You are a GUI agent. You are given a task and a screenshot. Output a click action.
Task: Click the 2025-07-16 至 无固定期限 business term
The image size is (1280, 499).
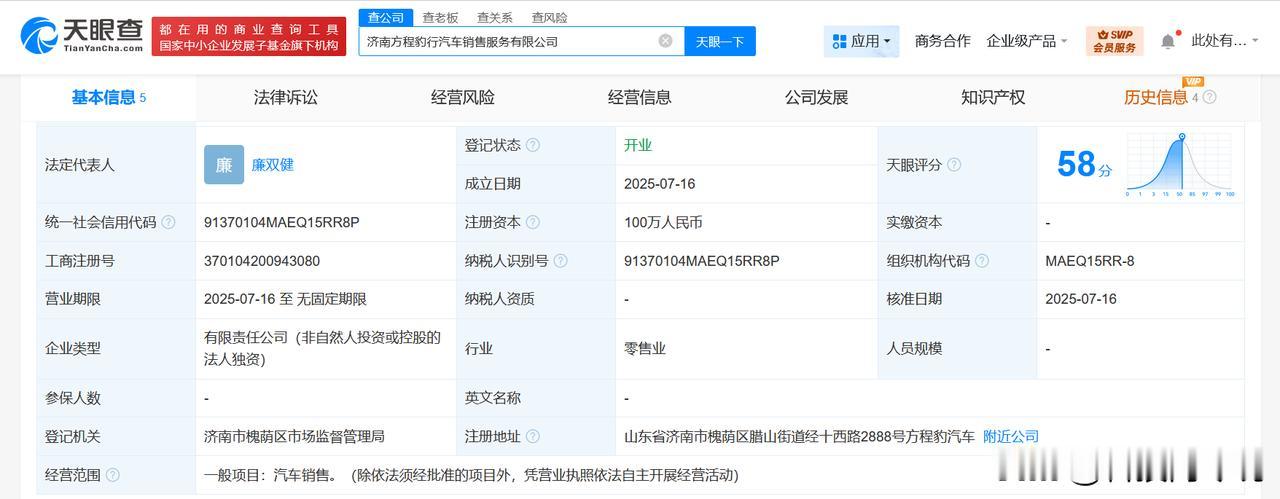285,299
